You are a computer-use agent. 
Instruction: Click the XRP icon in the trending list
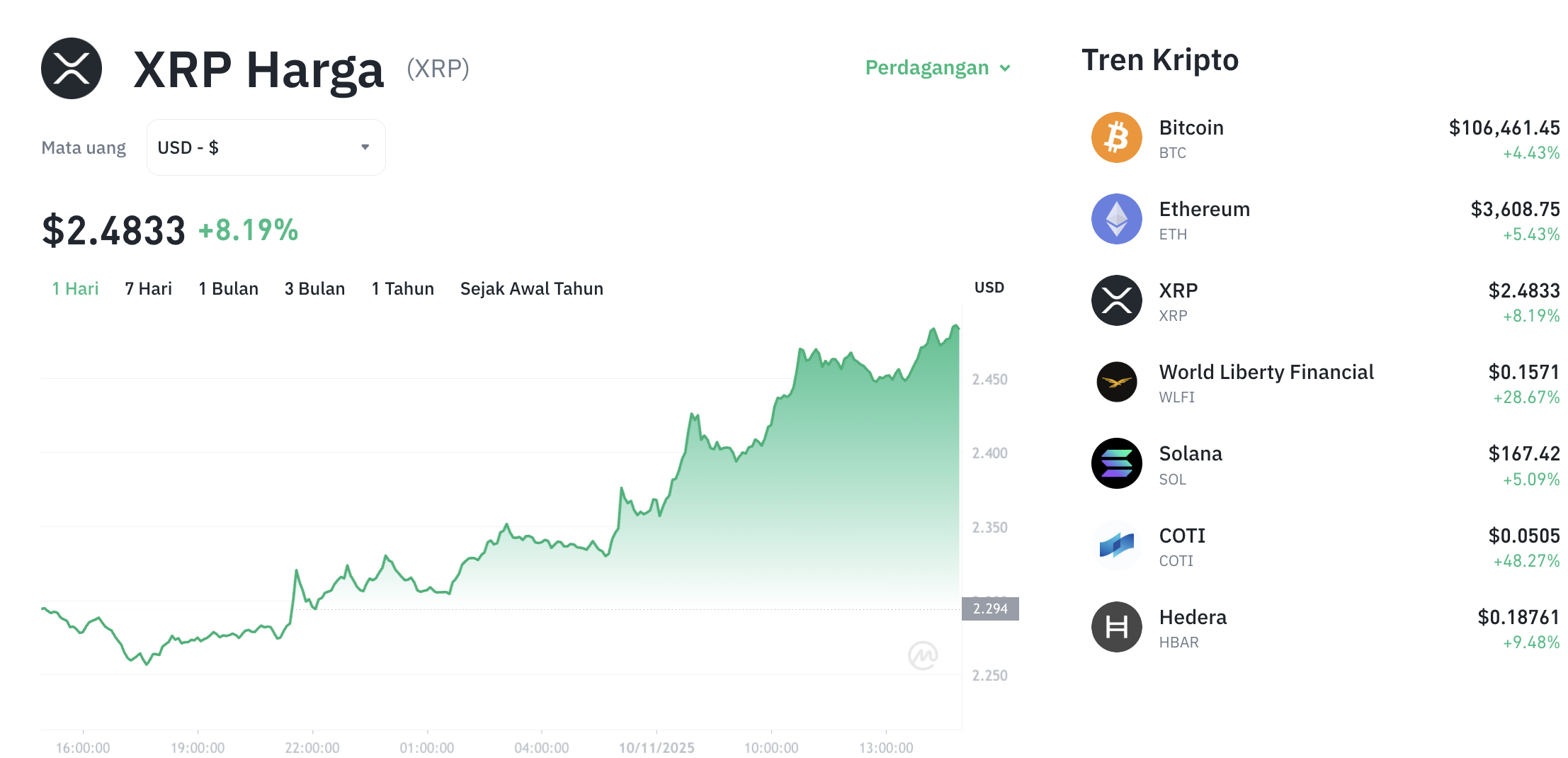coord(1116,300)
